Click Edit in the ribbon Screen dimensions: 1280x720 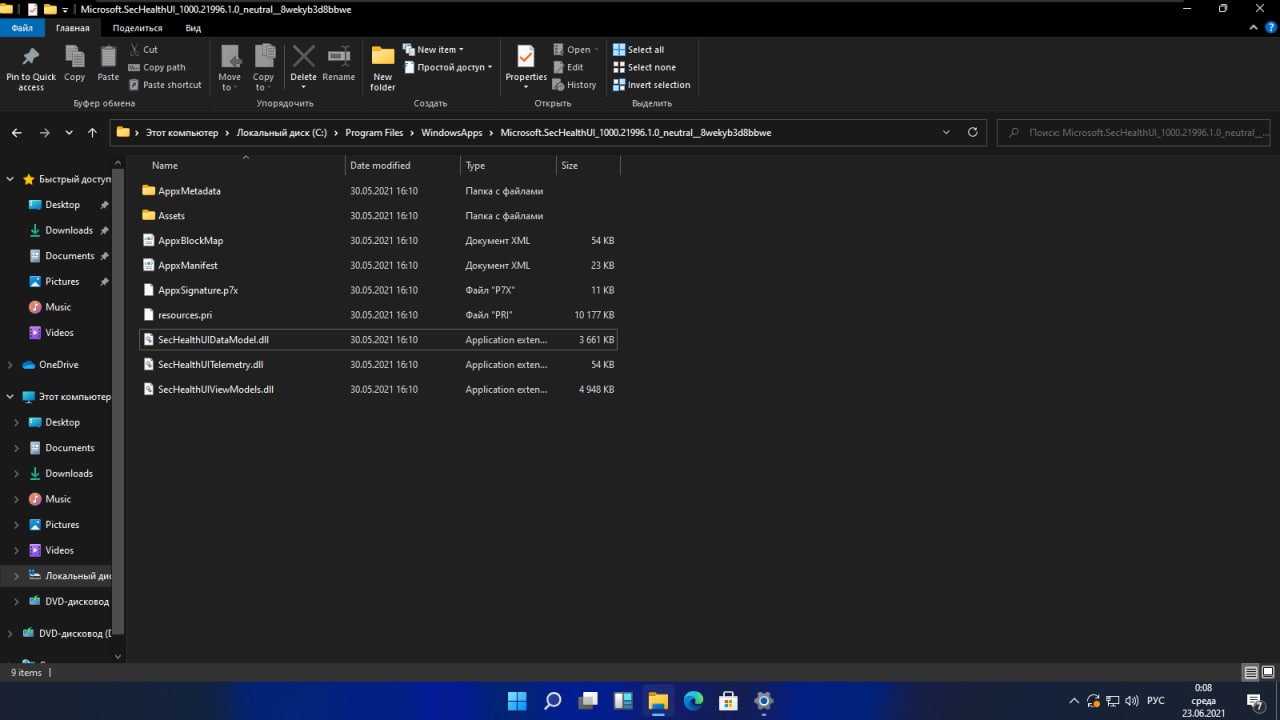coord(568,67)
